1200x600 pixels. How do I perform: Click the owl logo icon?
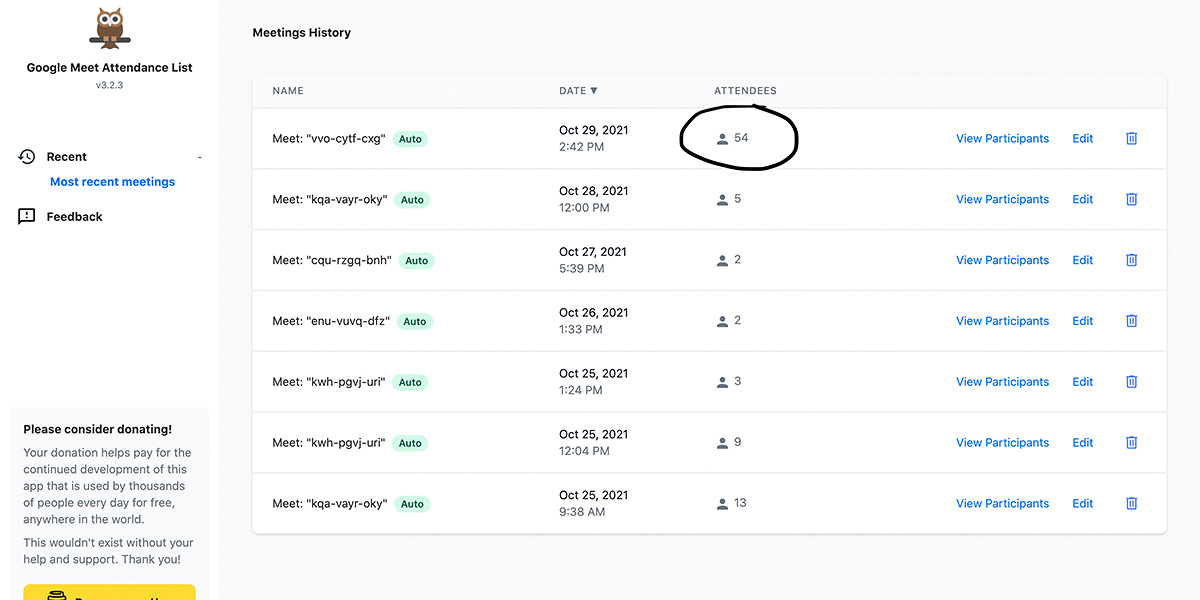pos(109,29)
